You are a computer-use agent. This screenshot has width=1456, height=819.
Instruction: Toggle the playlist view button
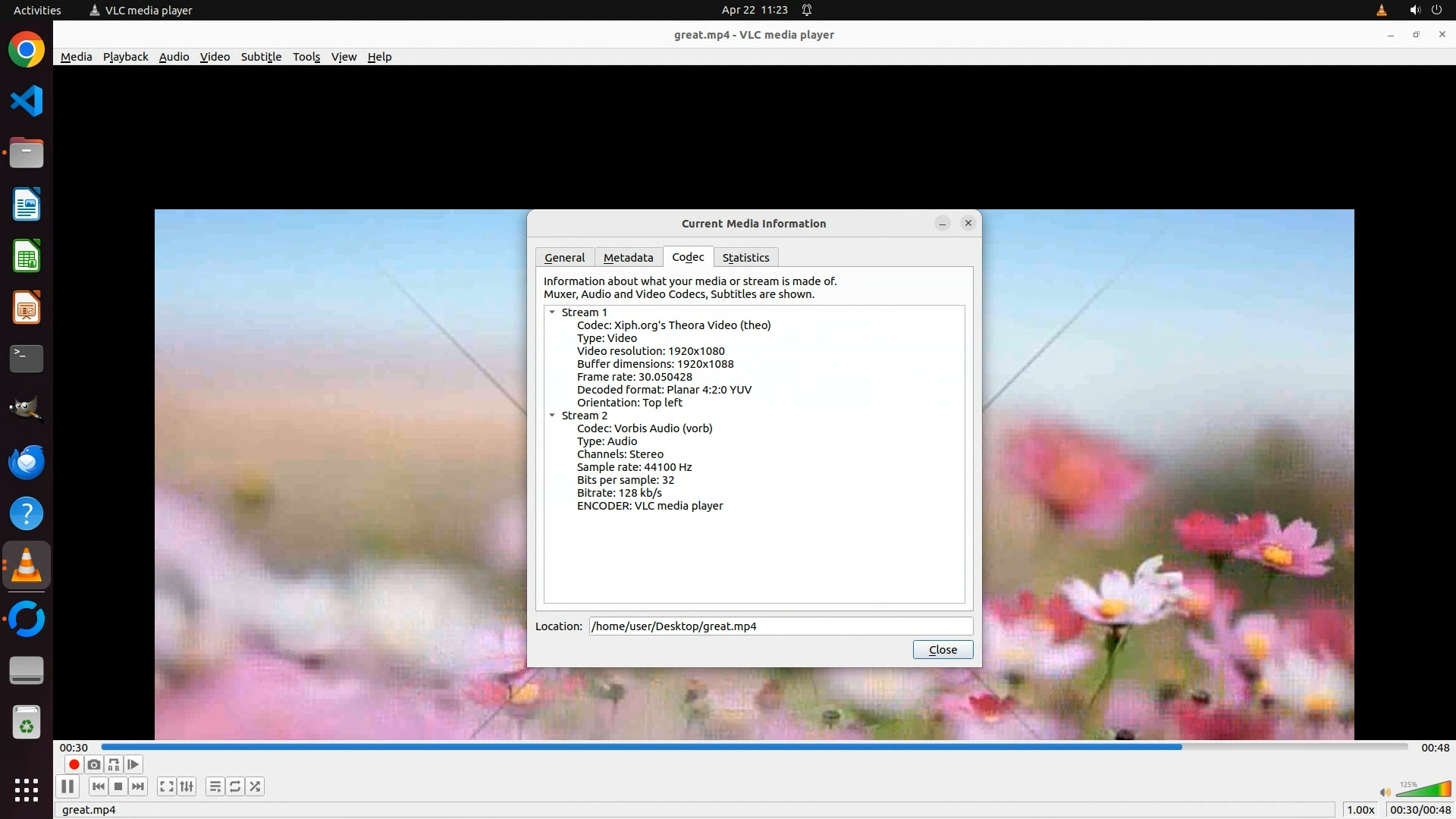tap(215, 786)
